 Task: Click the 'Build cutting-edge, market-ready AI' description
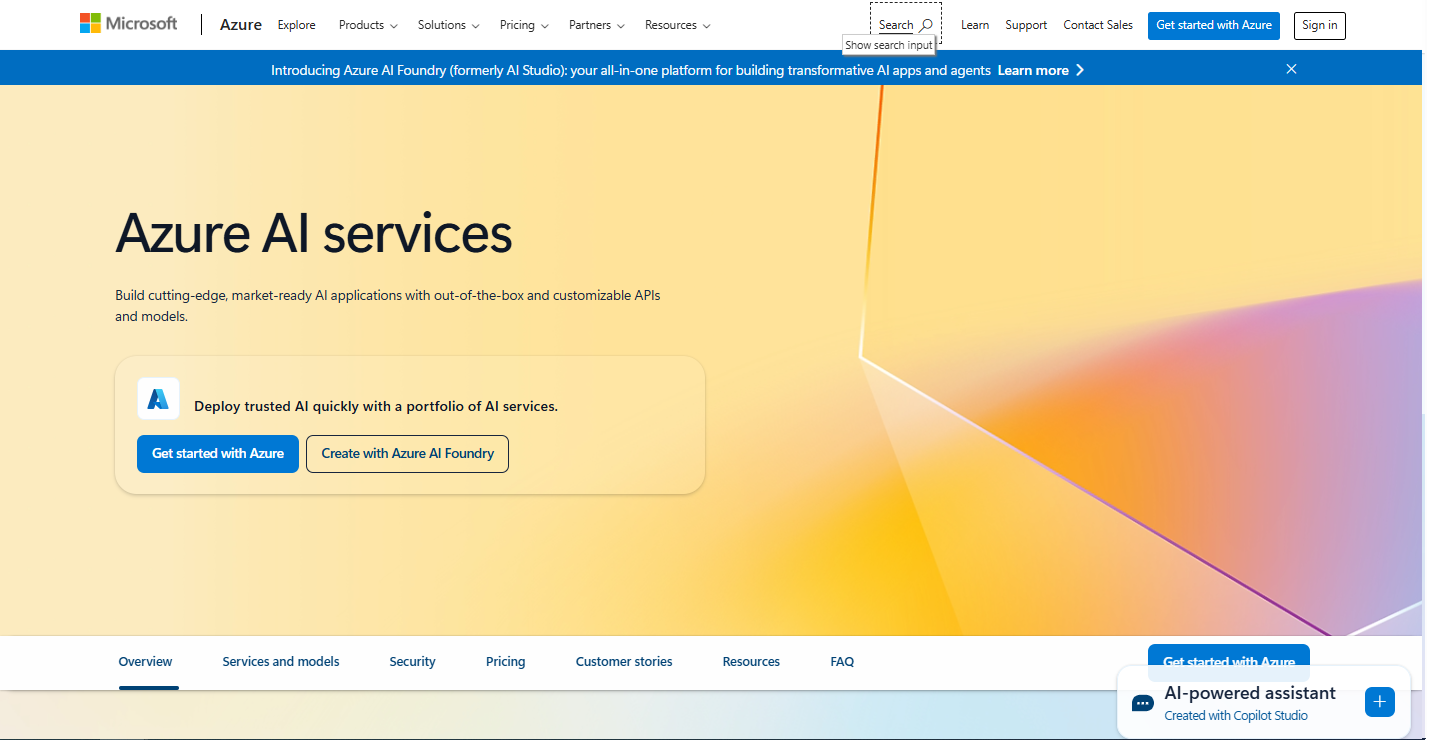388,306
